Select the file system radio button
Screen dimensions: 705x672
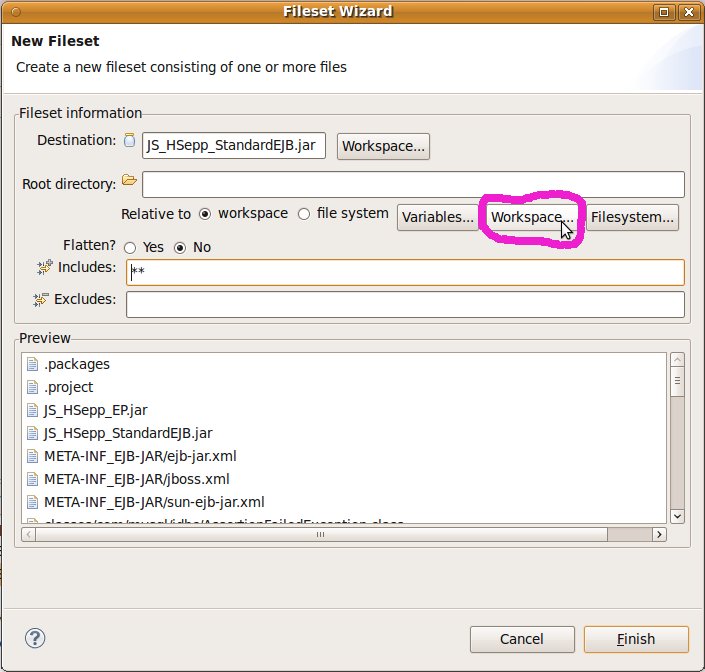coord(304,214)
